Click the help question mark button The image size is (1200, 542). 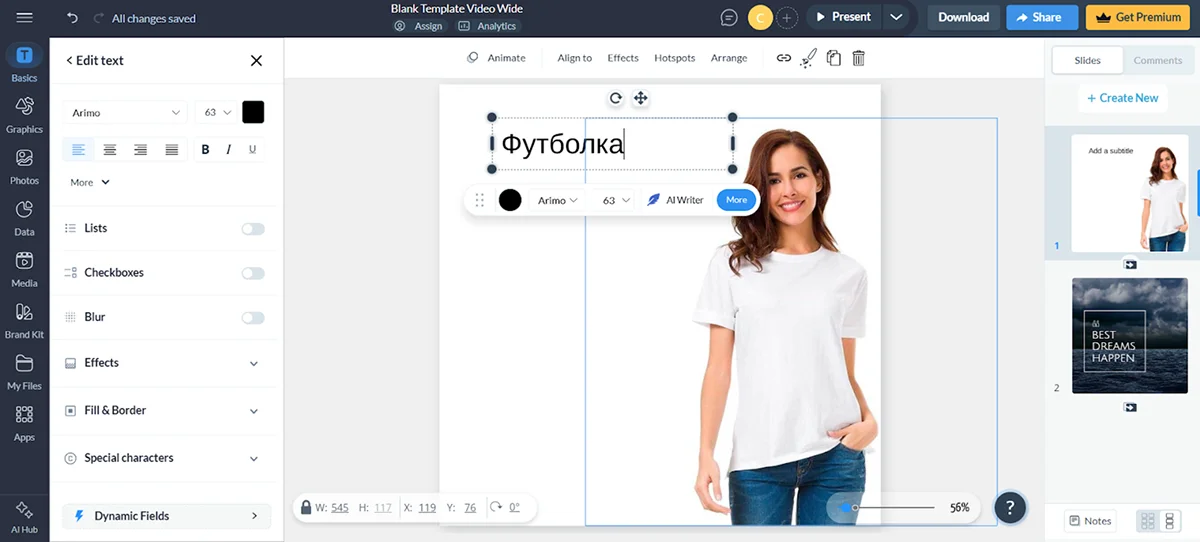click(1010, 507)
